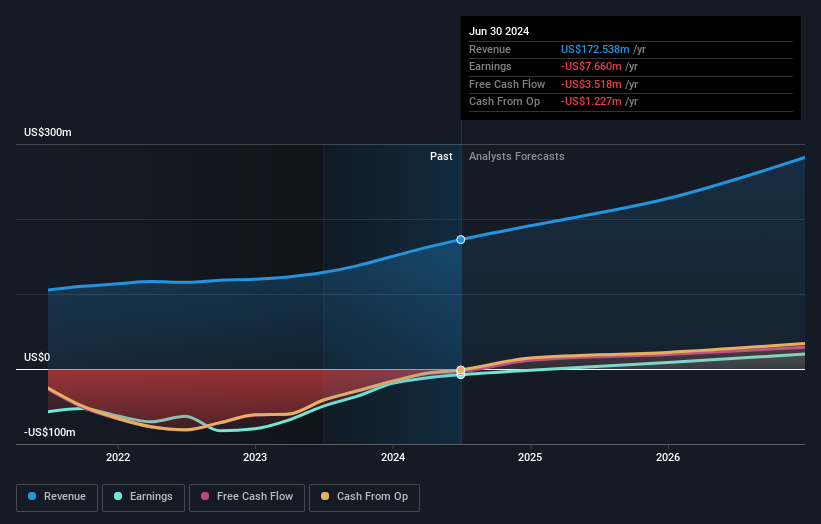Click the Earnings row label in tooltip
This screenshot has width=821, height=524.
490,66
